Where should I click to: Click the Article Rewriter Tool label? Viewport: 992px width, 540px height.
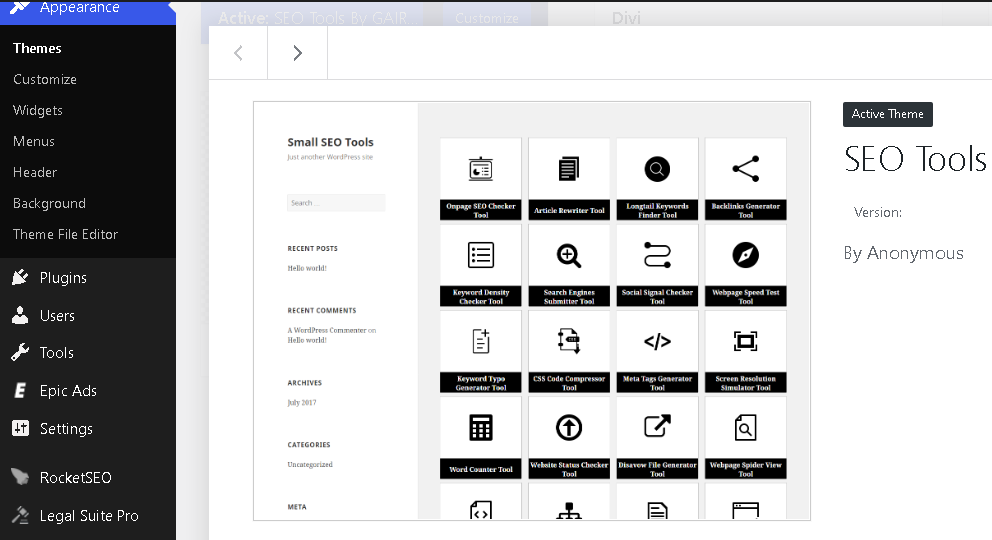[x=569, y=211]
